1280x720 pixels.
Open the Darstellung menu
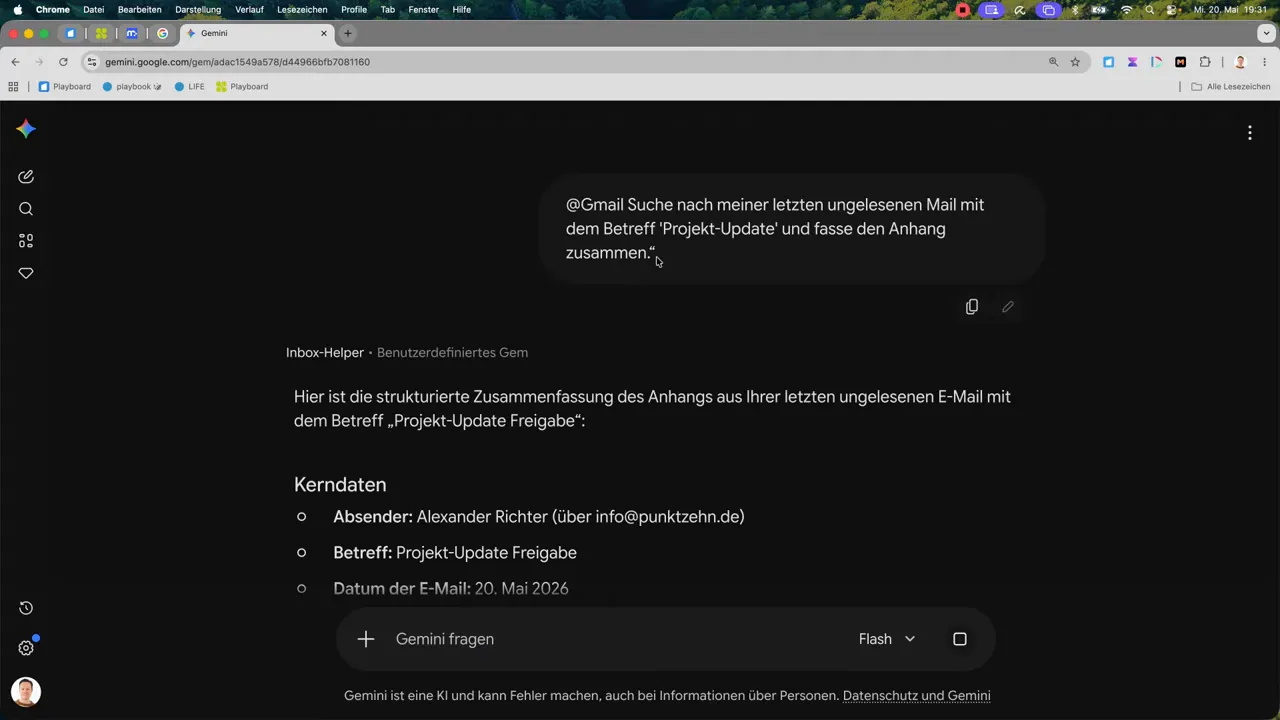198,9
